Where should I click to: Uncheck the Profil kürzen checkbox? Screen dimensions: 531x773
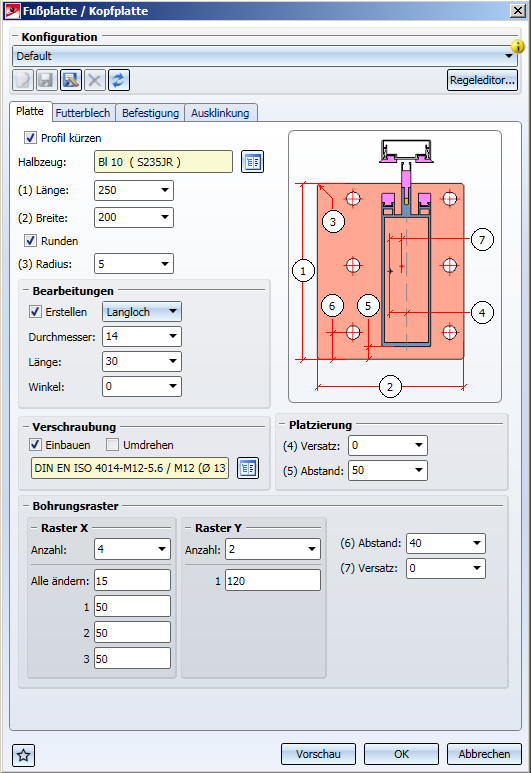pyautogui.click(x=30, y=138)
